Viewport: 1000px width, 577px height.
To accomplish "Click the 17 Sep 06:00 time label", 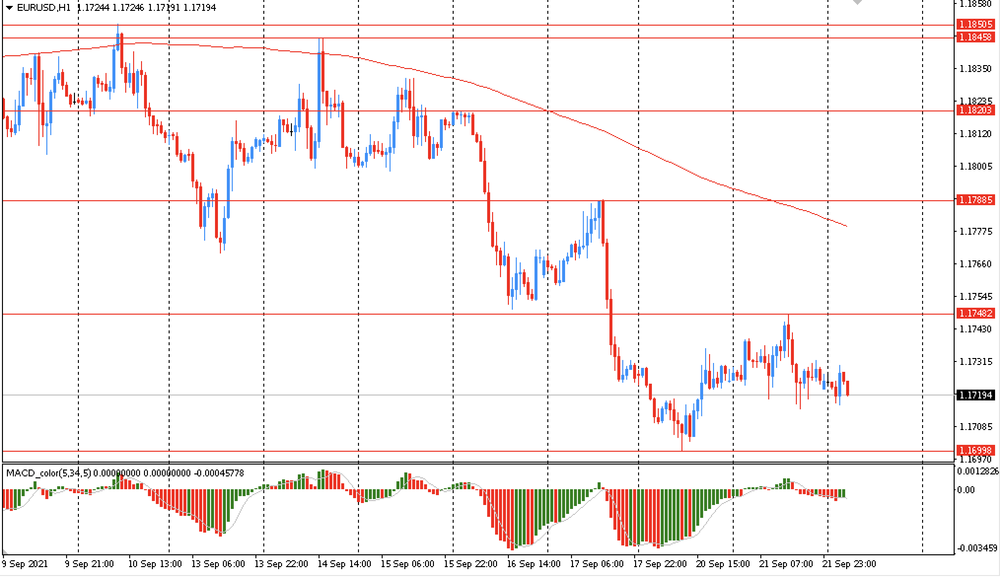I will pos(597,564).
